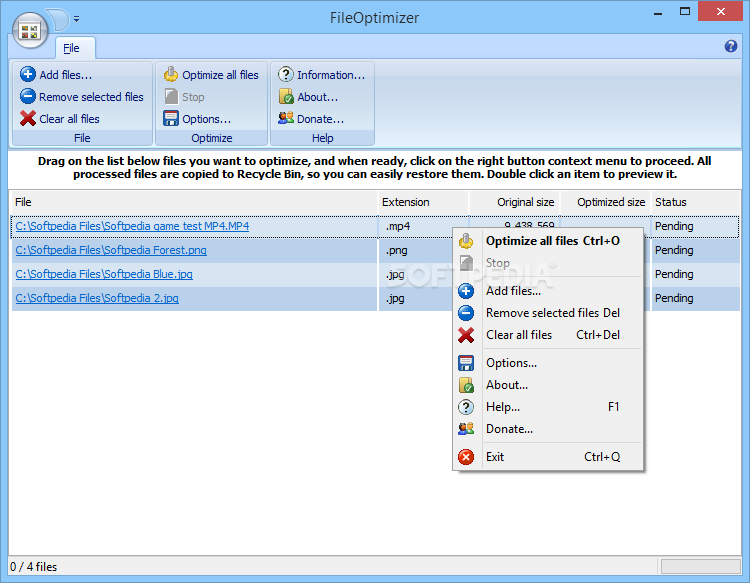Viewport: 750px width, 583px height.
Task: Click the Optimized size column header
Action: (x=606, y=202)
